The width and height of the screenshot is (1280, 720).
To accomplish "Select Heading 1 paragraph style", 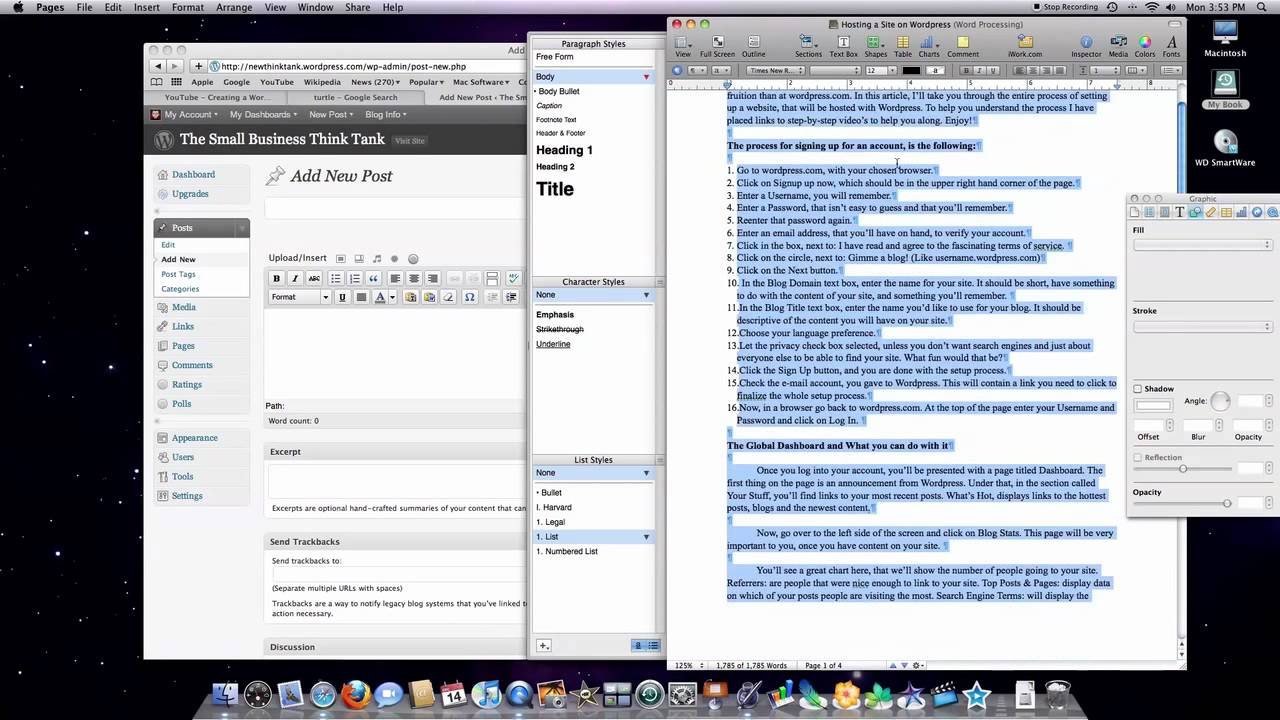I will click(x=564, y=150).
